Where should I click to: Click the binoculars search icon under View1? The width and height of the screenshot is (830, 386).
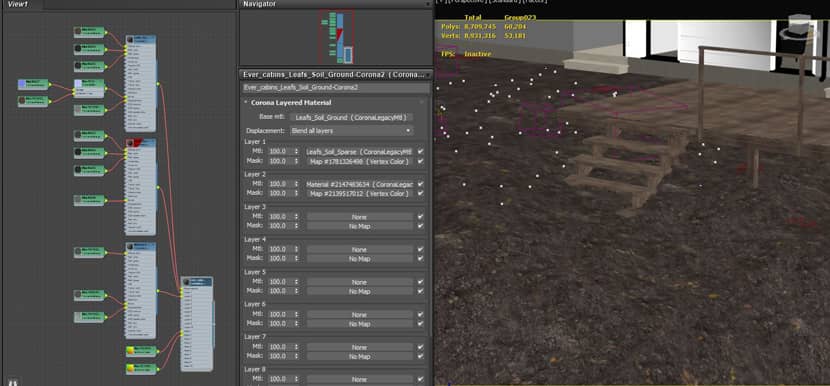click(12, 381)
